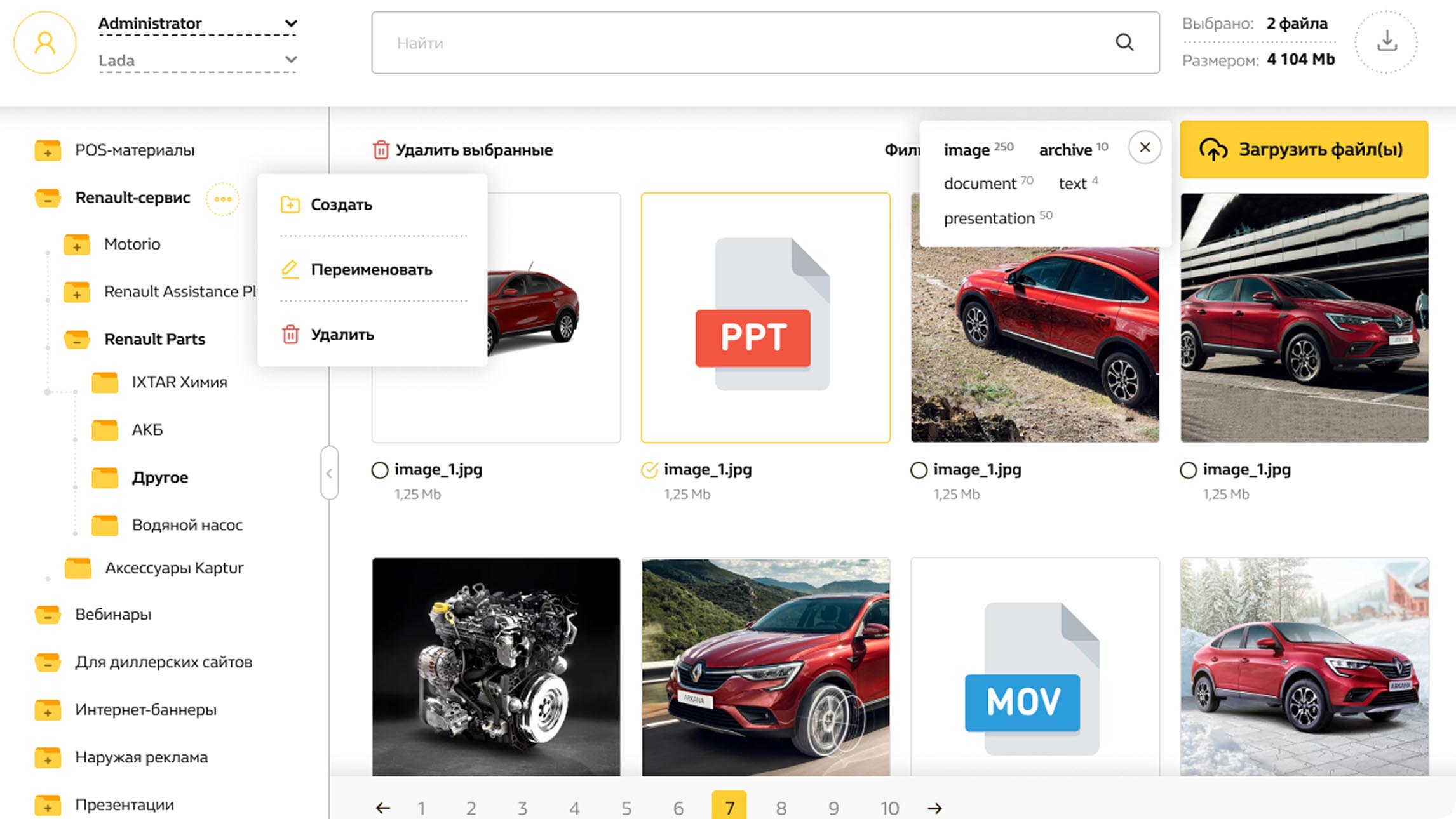Choose Создать from the context menu

(x=341, y=204)
